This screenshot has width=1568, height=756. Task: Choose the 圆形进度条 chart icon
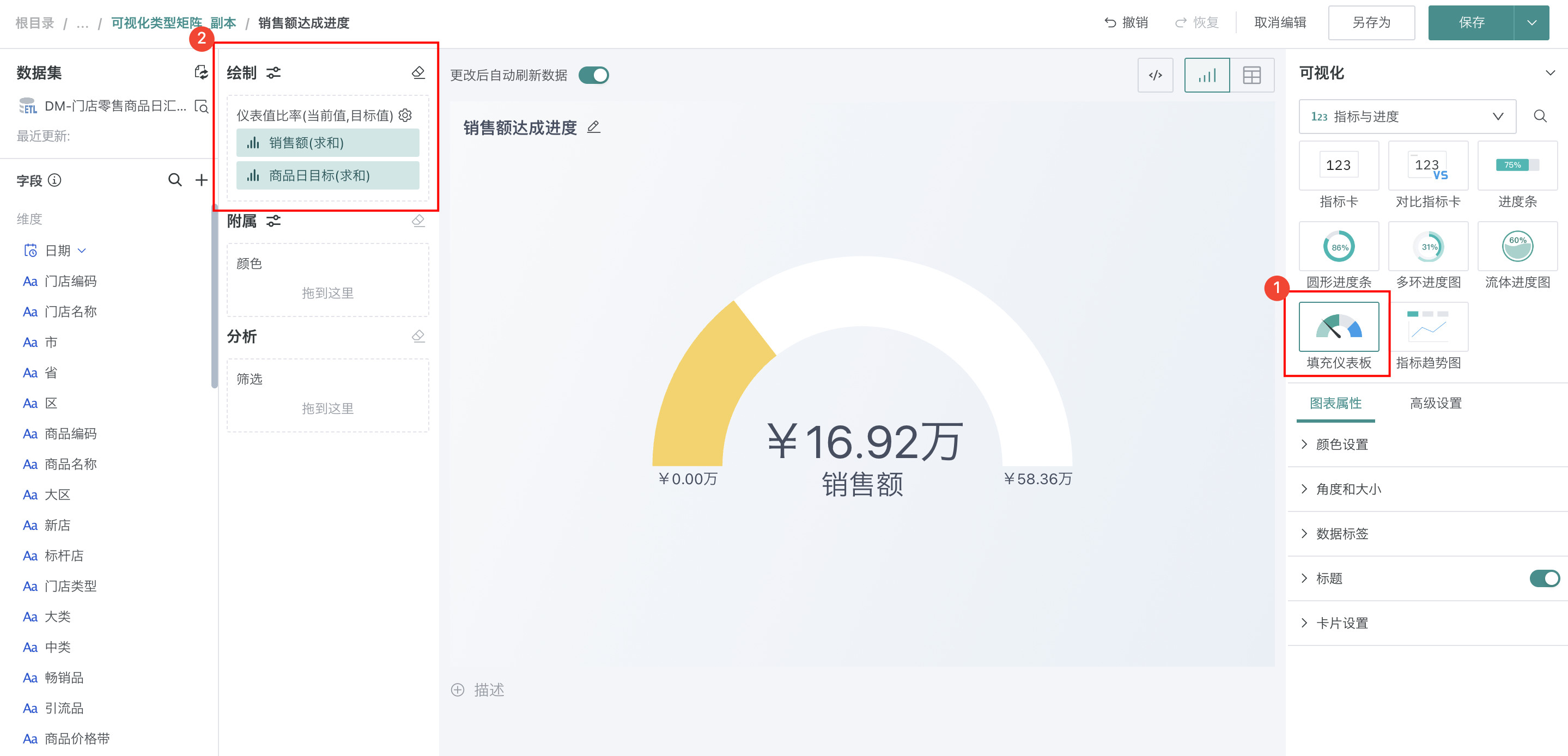[1338, 247]
